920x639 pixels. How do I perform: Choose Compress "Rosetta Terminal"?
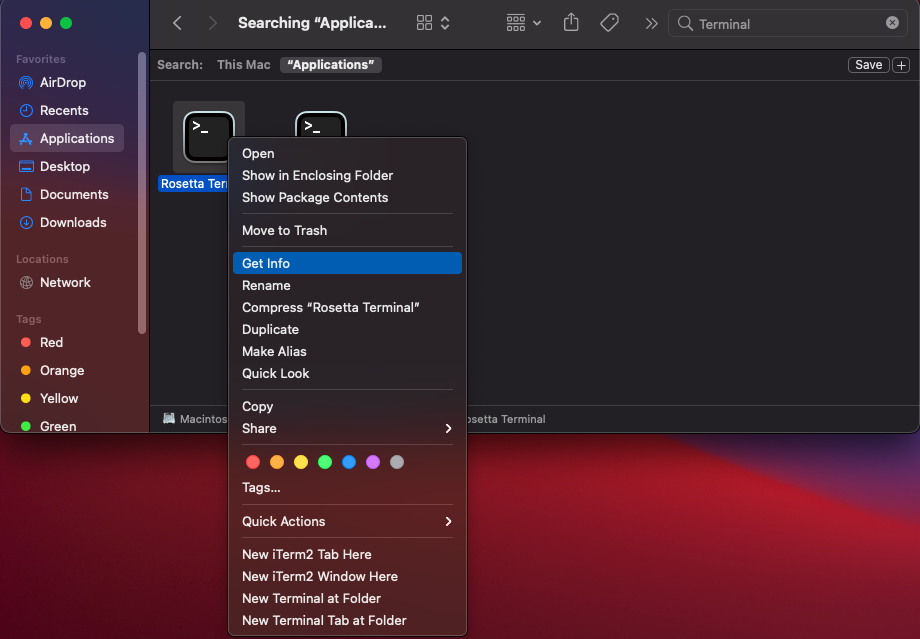(347, 307)
